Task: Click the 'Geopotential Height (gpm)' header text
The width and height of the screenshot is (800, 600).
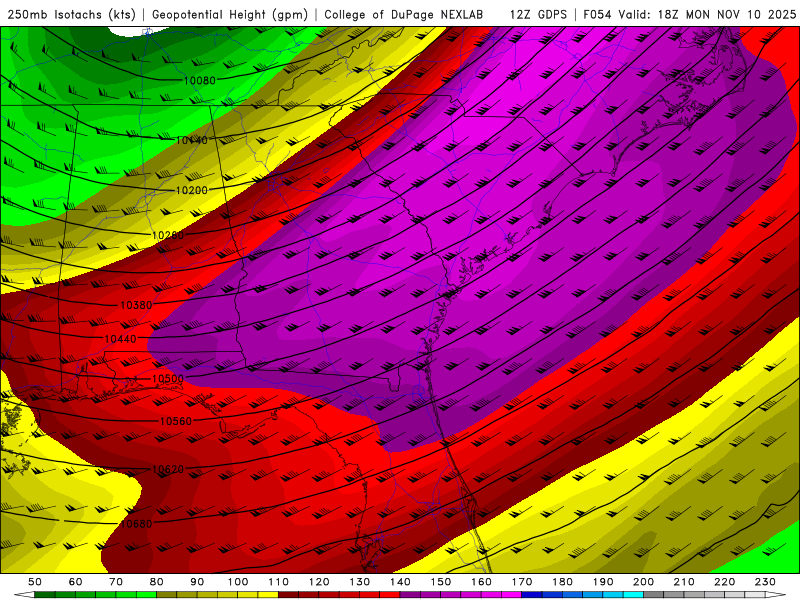Action: pos(230,15)
